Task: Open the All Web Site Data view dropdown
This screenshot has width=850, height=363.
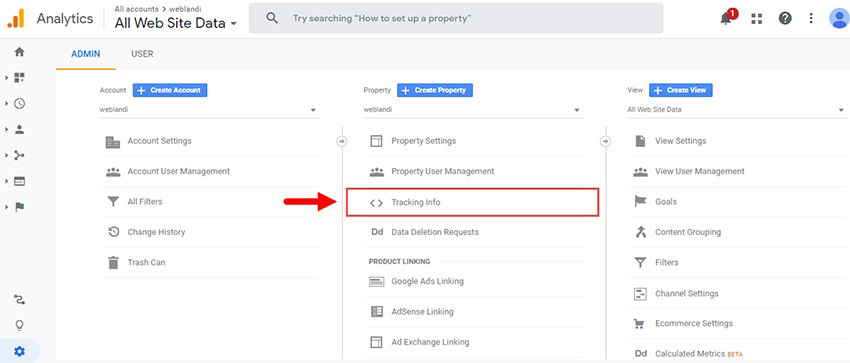Action: pyautogui.click(x=737, y=110)
